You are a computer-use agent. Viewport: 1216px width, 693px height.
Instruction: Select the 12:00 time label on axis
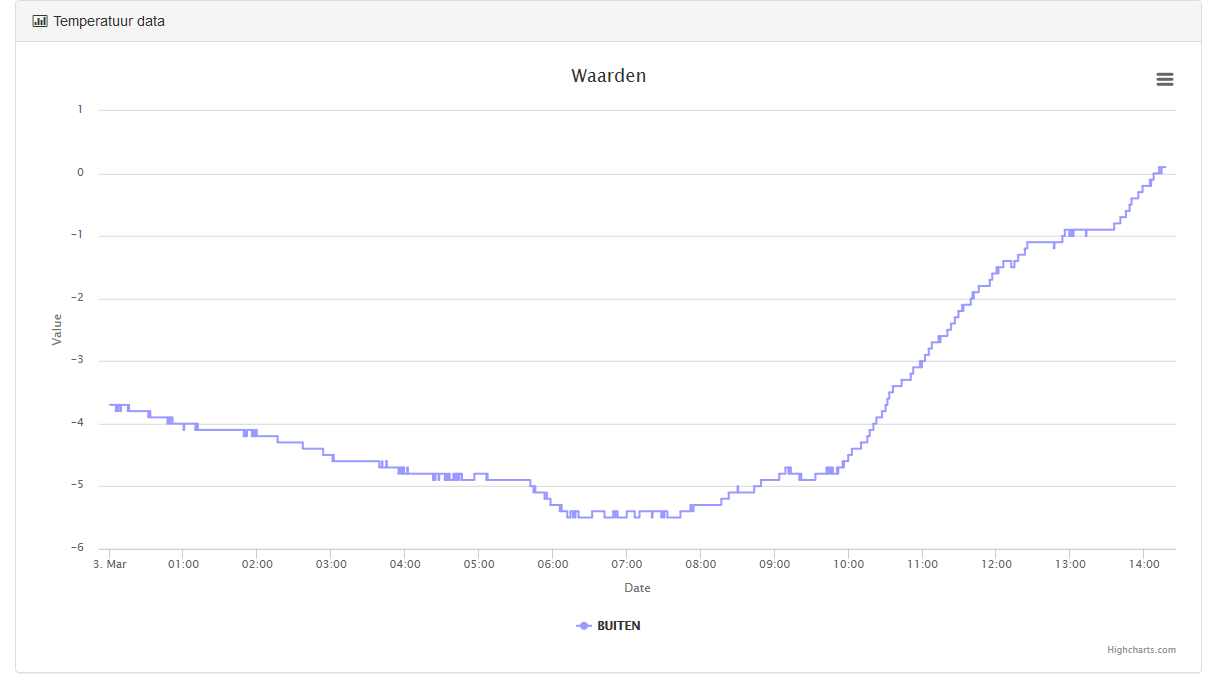996,564
